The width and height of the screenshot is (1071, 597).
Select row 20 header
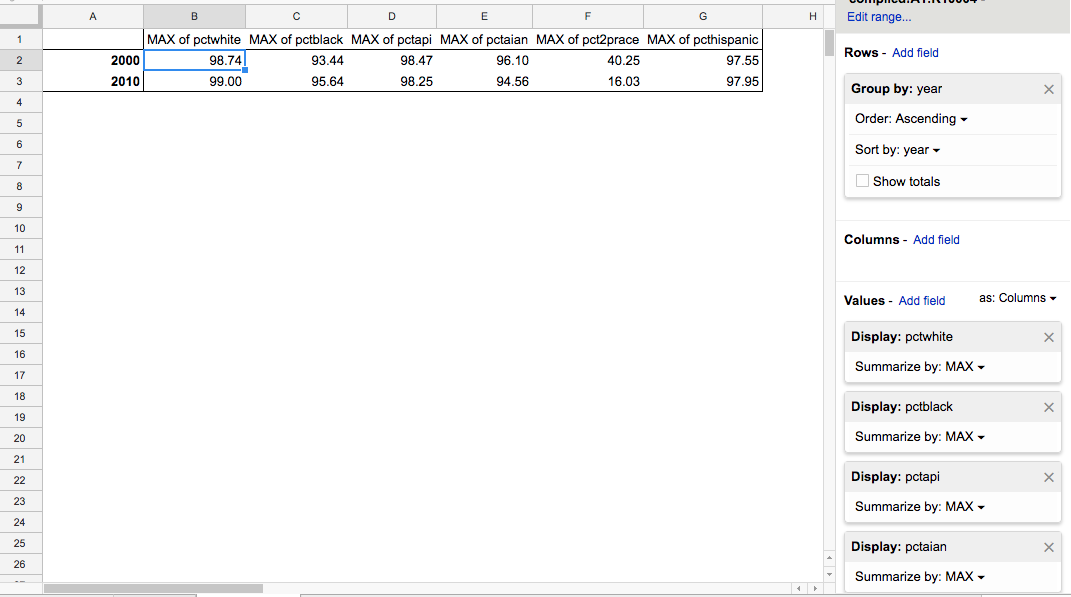19,439
